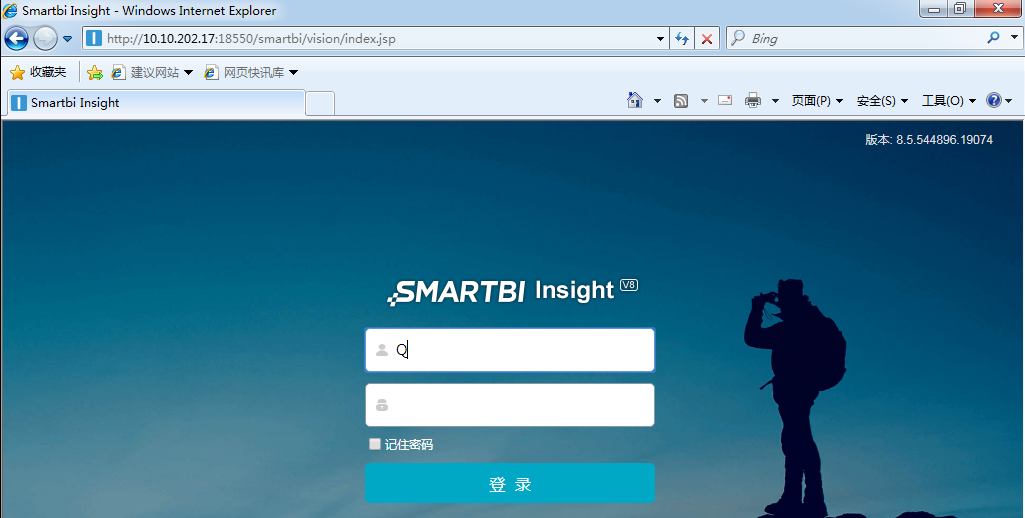Enable the 记住密码 checkbox
Image resolution: width=1025 pixels, height=518 pixels.
pos(375,444)
